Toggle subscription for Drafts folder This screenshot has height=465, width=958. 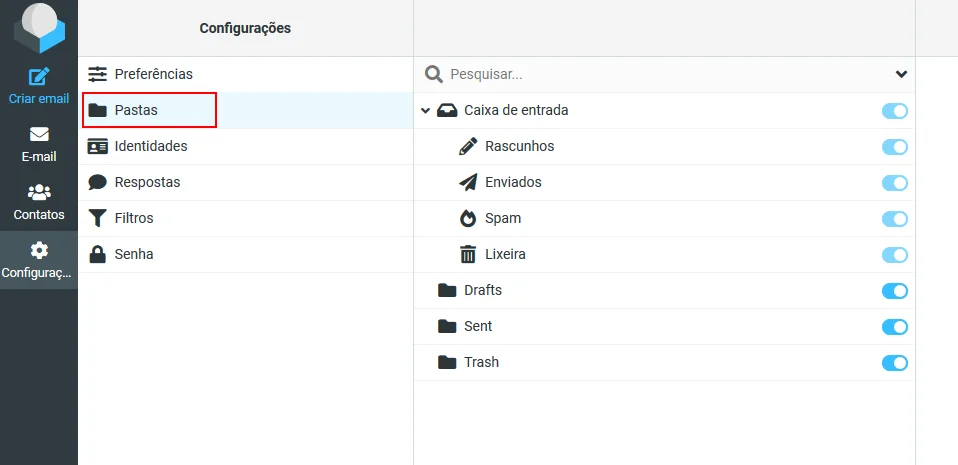click(x=894, y=291)
